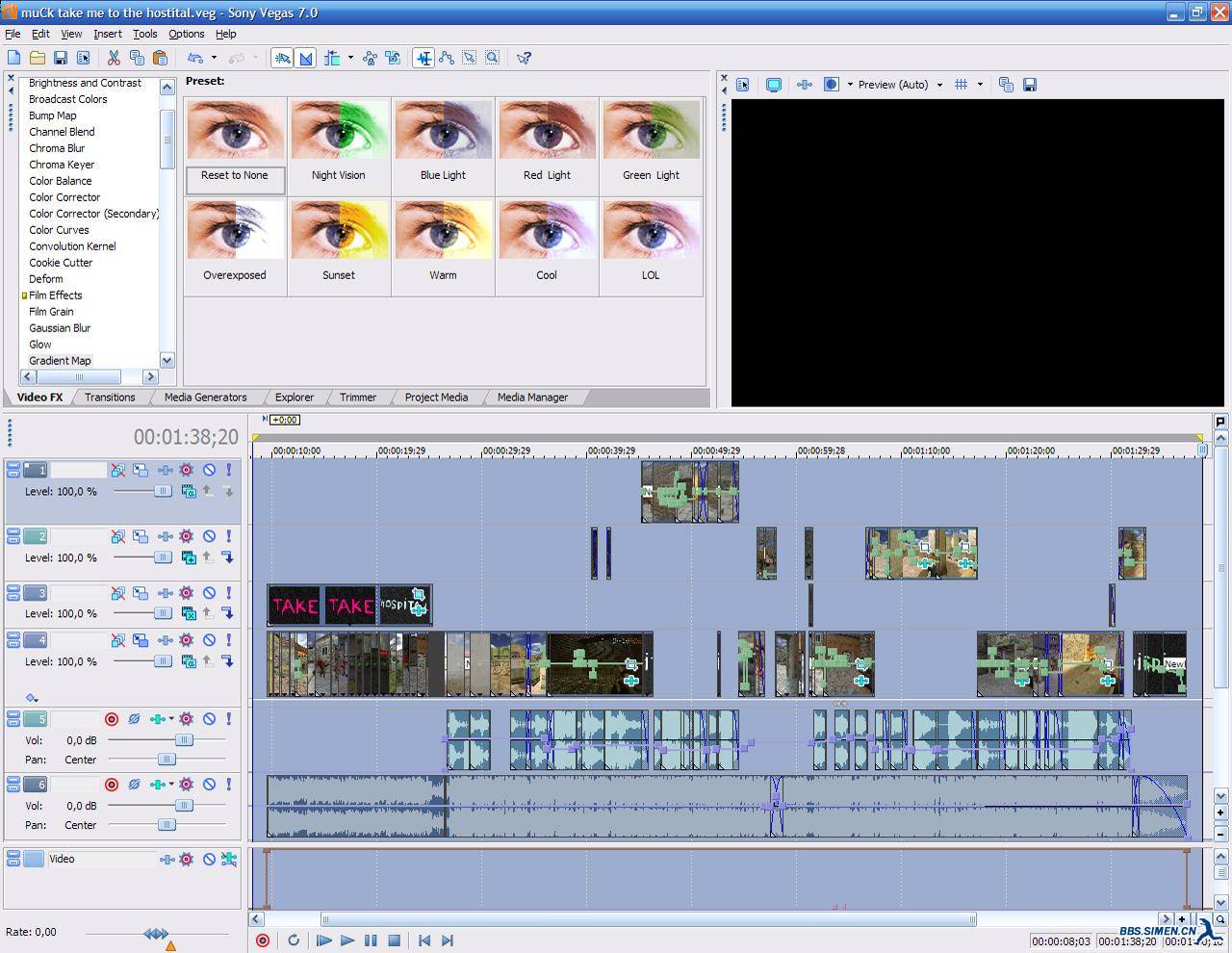Go to end of project
This screenshot has height=953, width=1232.
pyautogui.click(x=448, y=940)
